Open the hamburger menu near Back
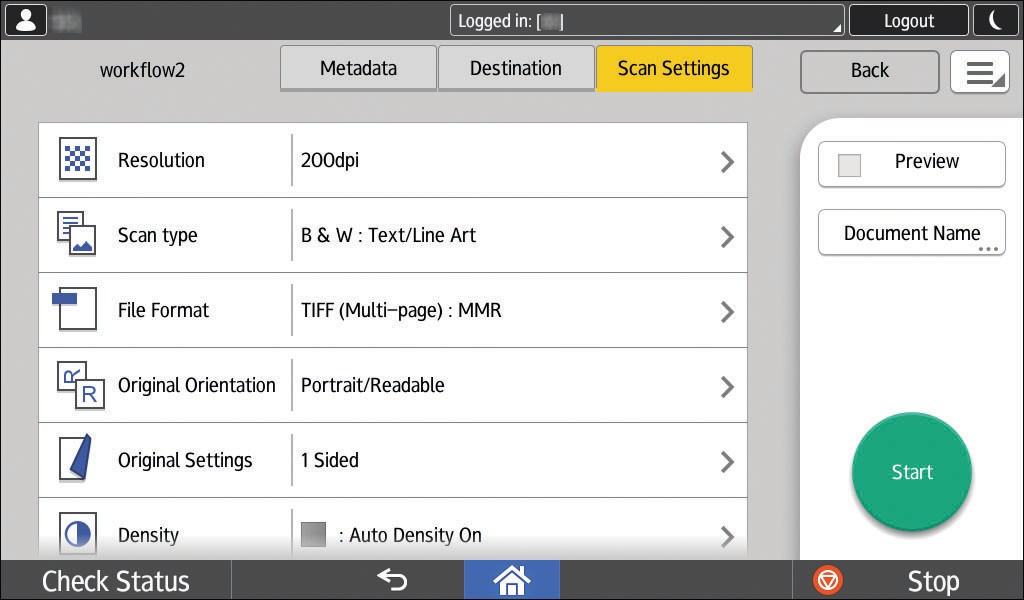The height and width of the screenshot is (600, 1024). tap(980, 71)
